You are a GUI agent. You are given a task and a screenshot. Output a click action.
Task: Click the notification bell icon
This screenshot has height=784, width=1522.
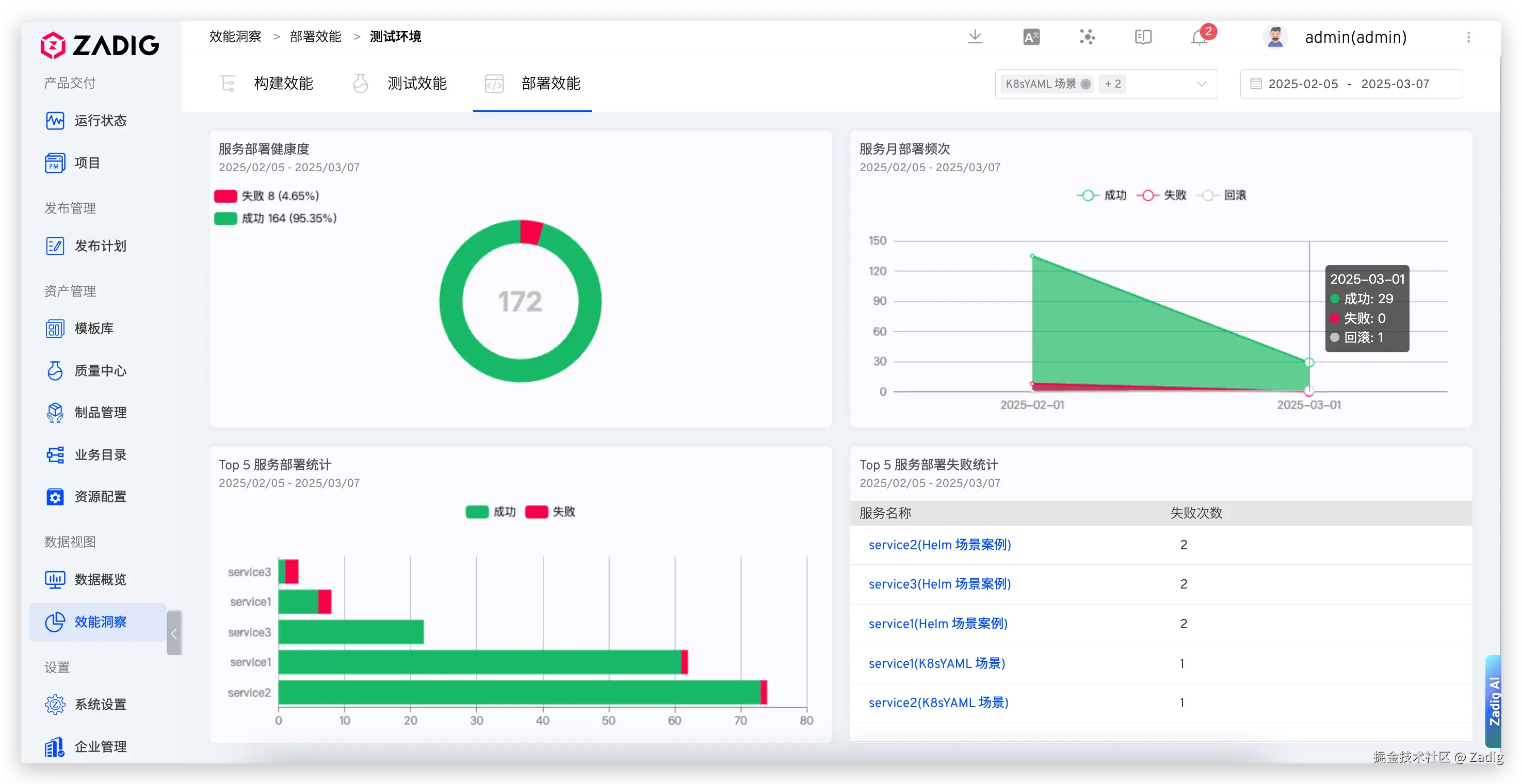pos(1199,37)
